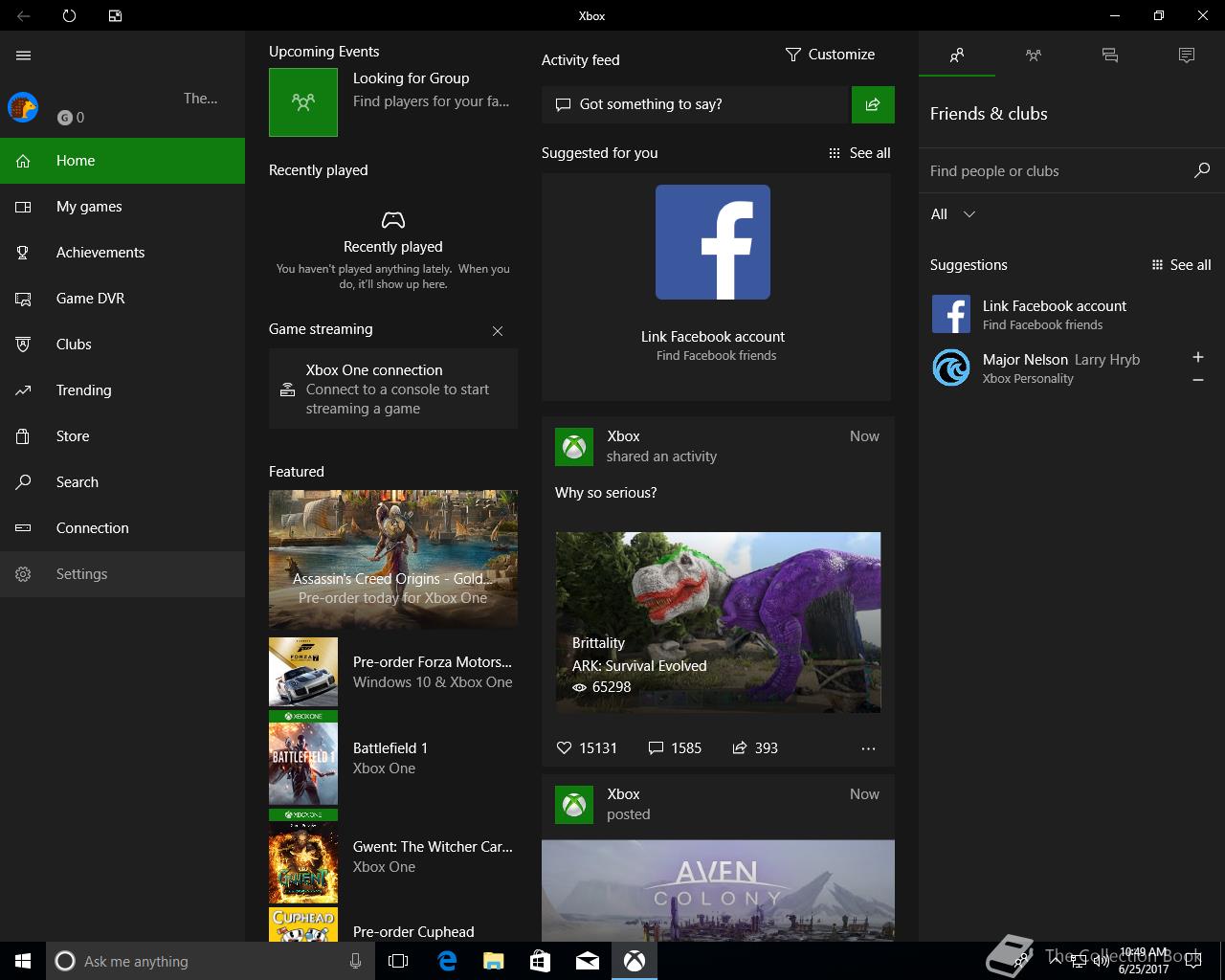Open Looking for Group green tile
This screenshot has height=980, width=1225.
pos(303,102)
